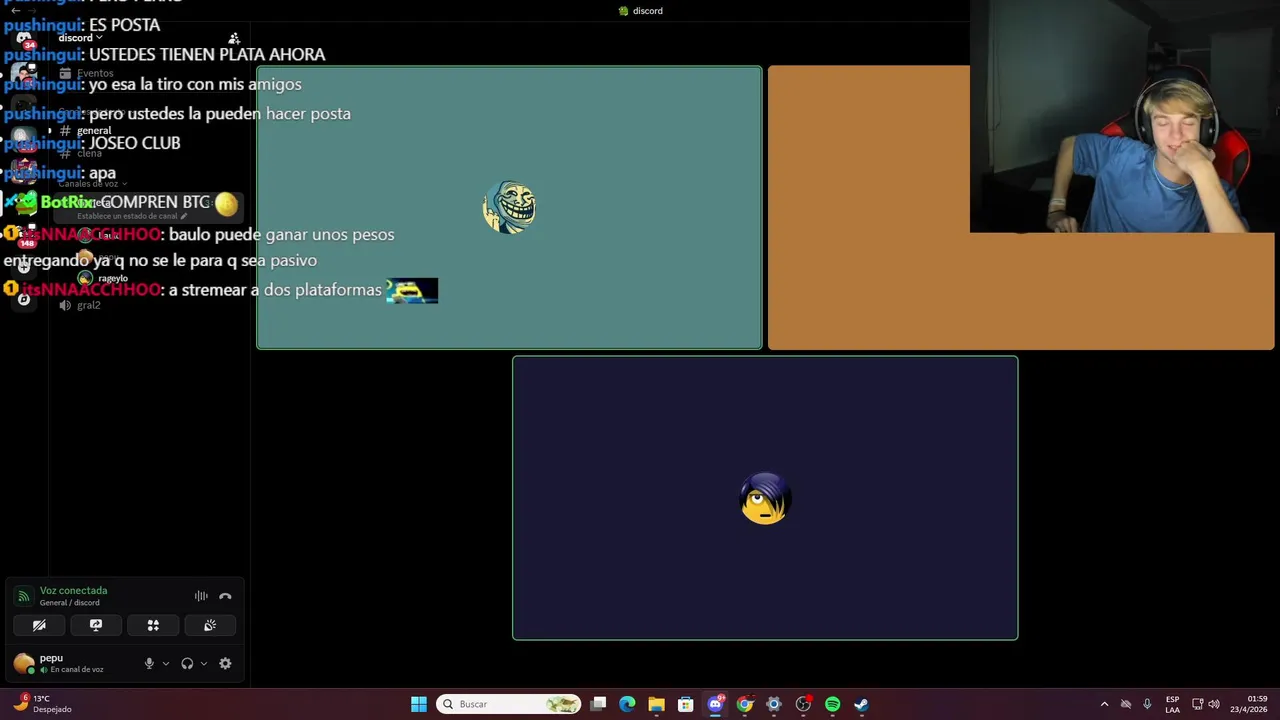Open the network and volume quick settings
This screenshot has width=1280, height=720.
click(1205, 704)
